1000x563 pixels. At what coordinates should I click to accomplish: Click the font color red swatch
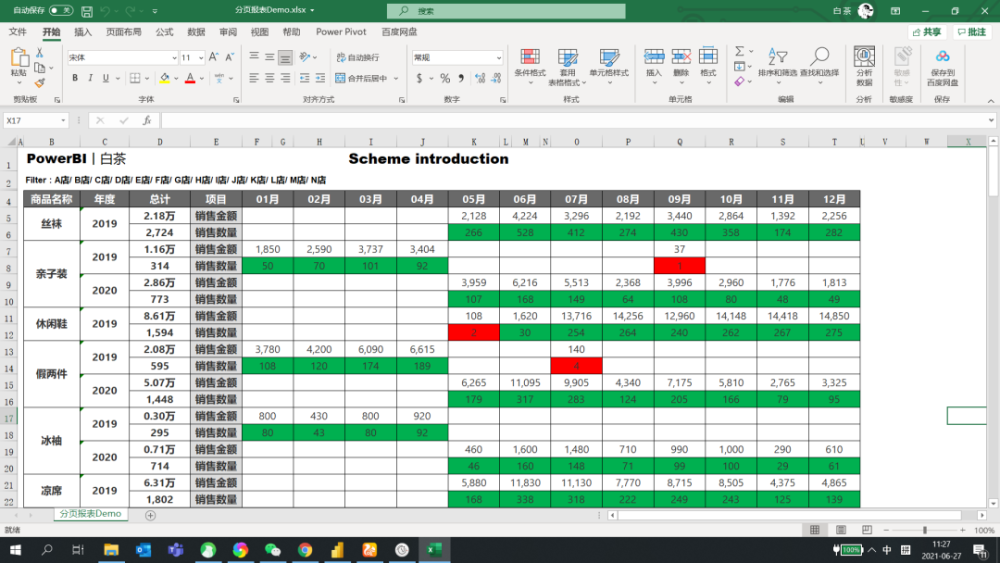click(189, 78)
